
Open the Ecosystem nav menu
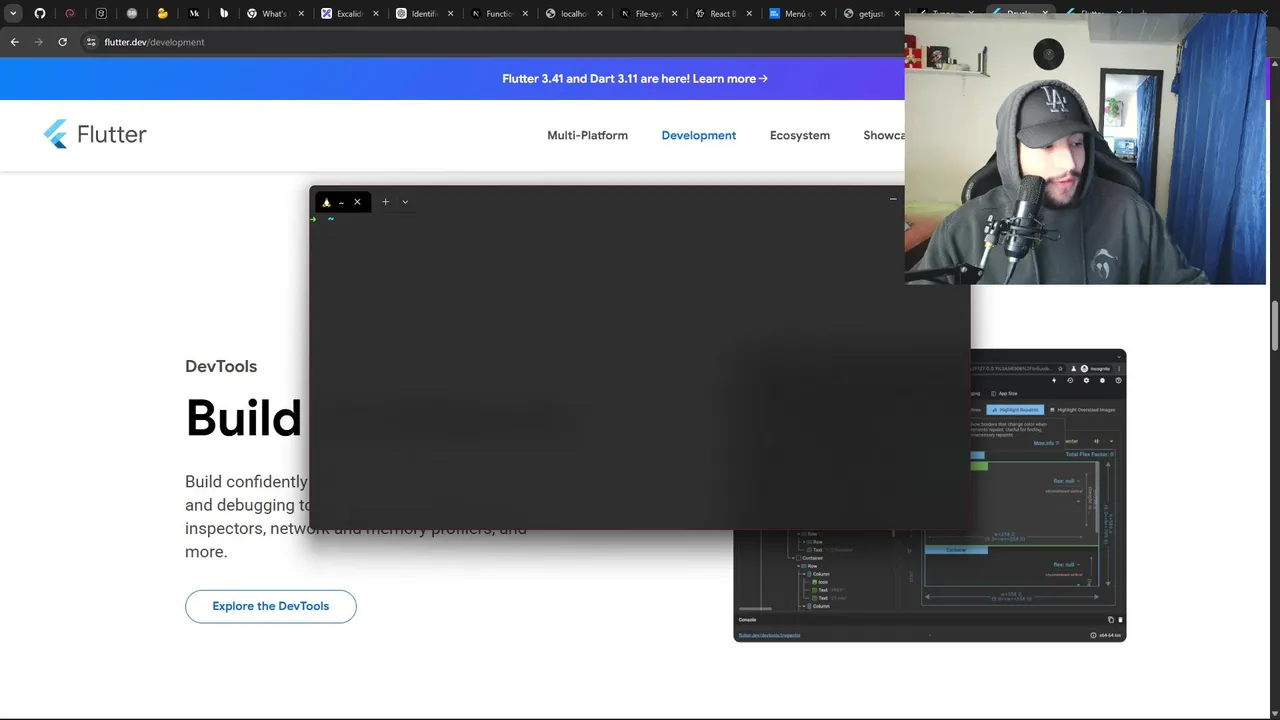coord(799,135)
